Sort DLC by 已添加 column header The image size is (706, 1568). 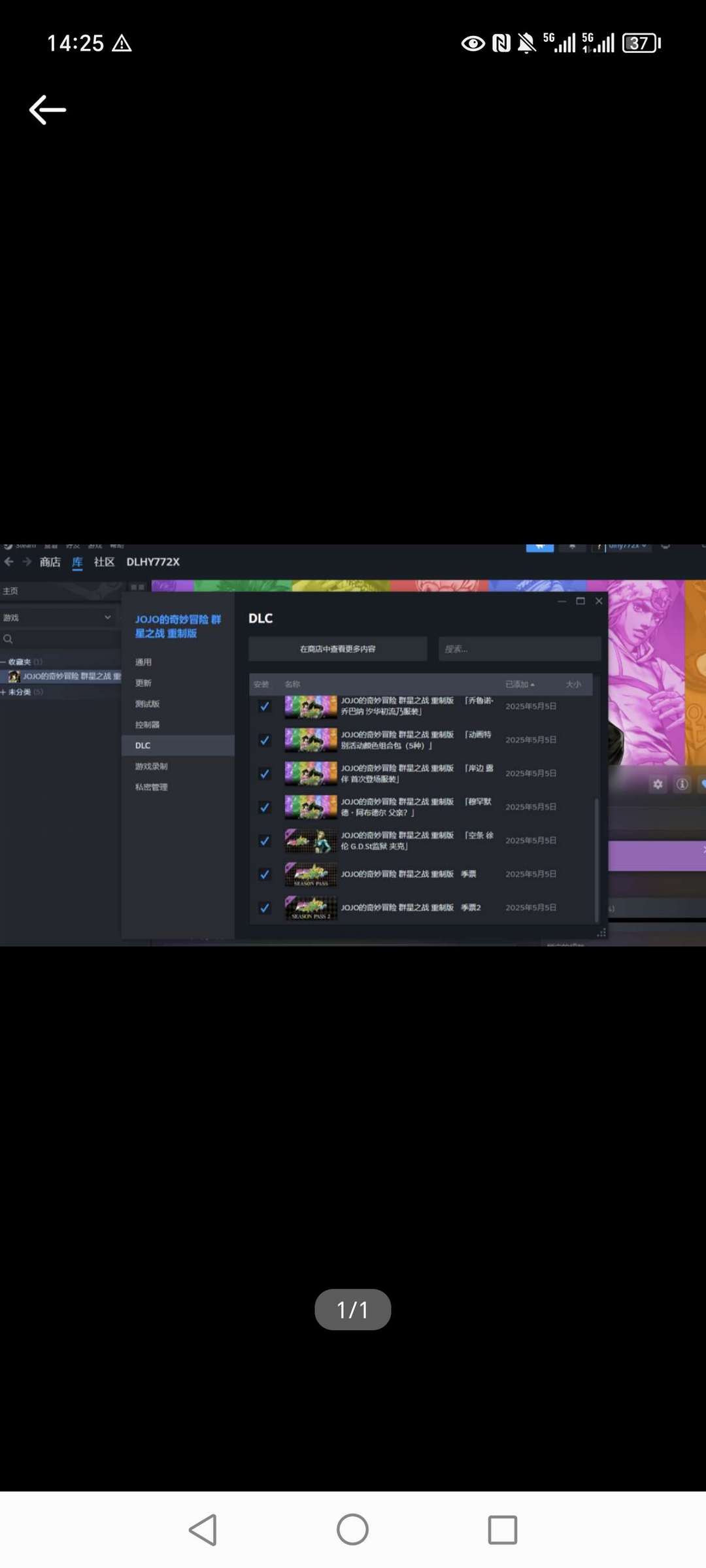coord(519,684)
